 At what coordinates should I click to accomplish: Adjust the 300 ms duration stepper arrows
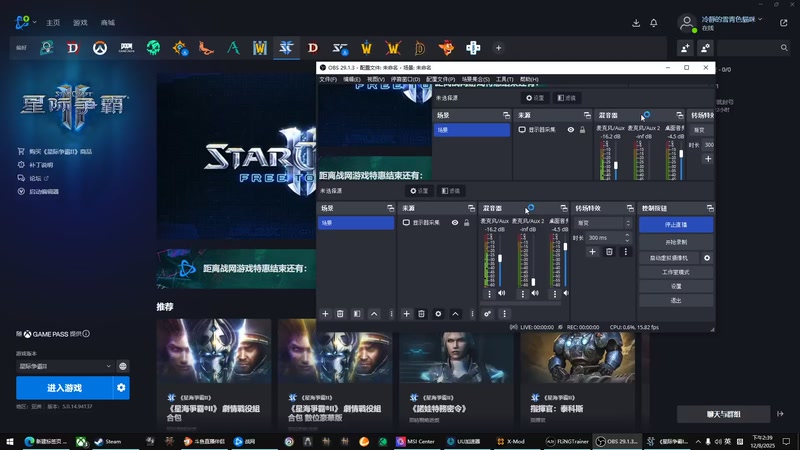[x=627, y=238]
